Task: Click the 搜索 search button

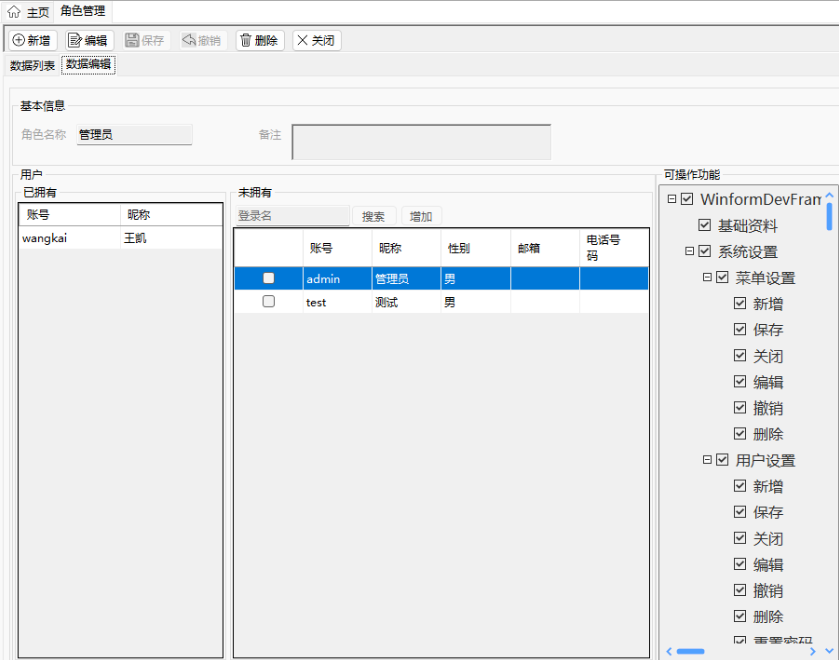Action: [x=373, y=216]
